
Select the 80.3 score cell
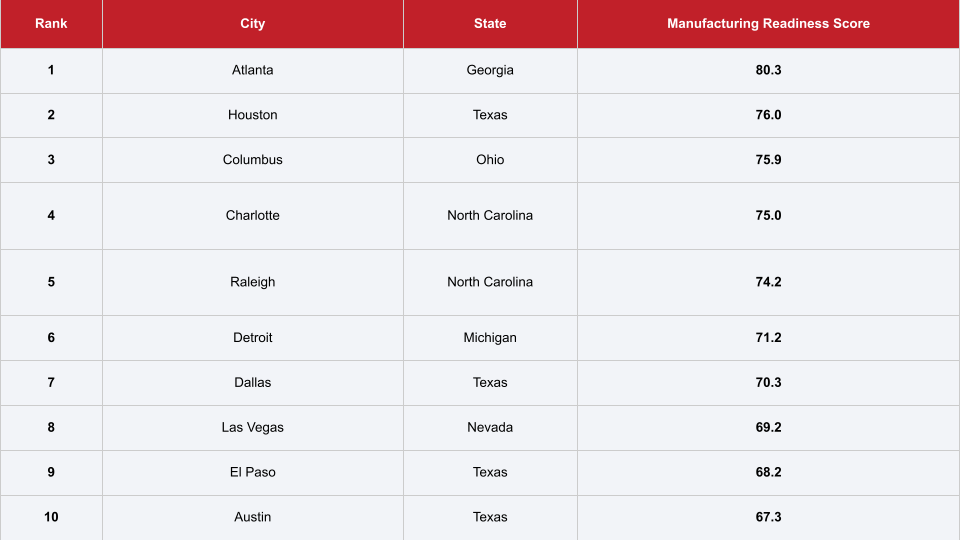(x=768, y=70)
